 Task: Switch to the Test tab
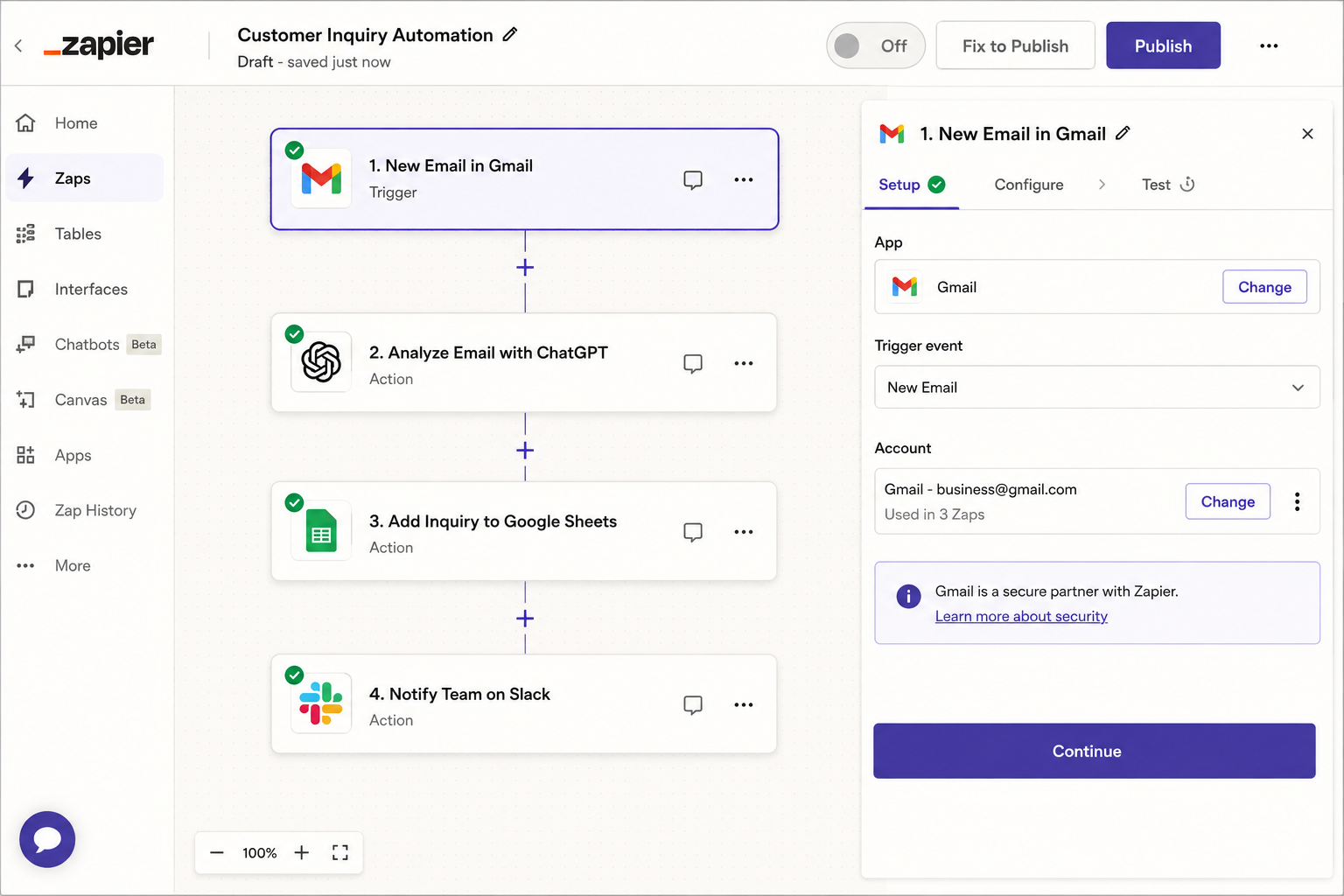[x=1168, y=185]
